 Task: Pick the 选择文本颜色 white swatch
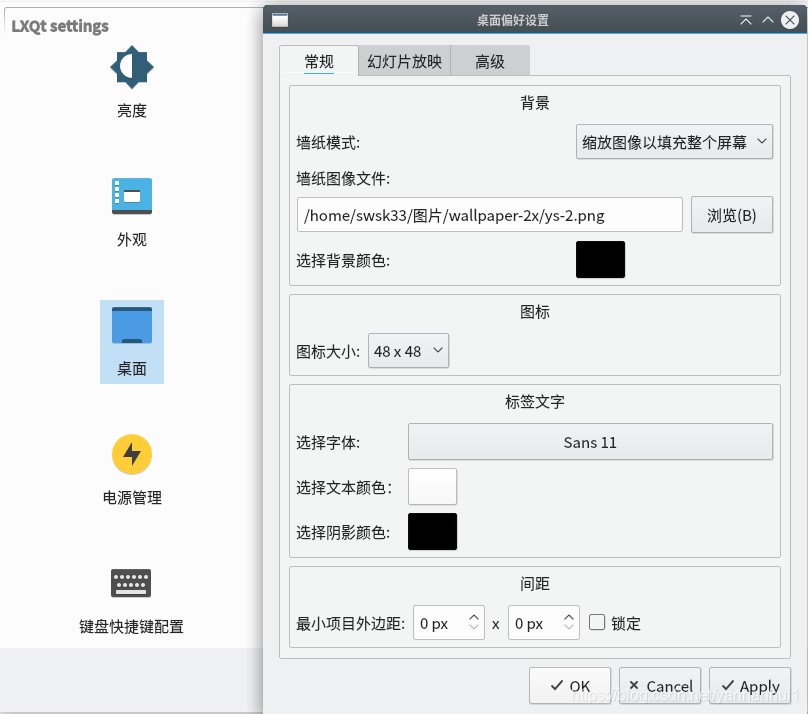(x=432, y=486)
